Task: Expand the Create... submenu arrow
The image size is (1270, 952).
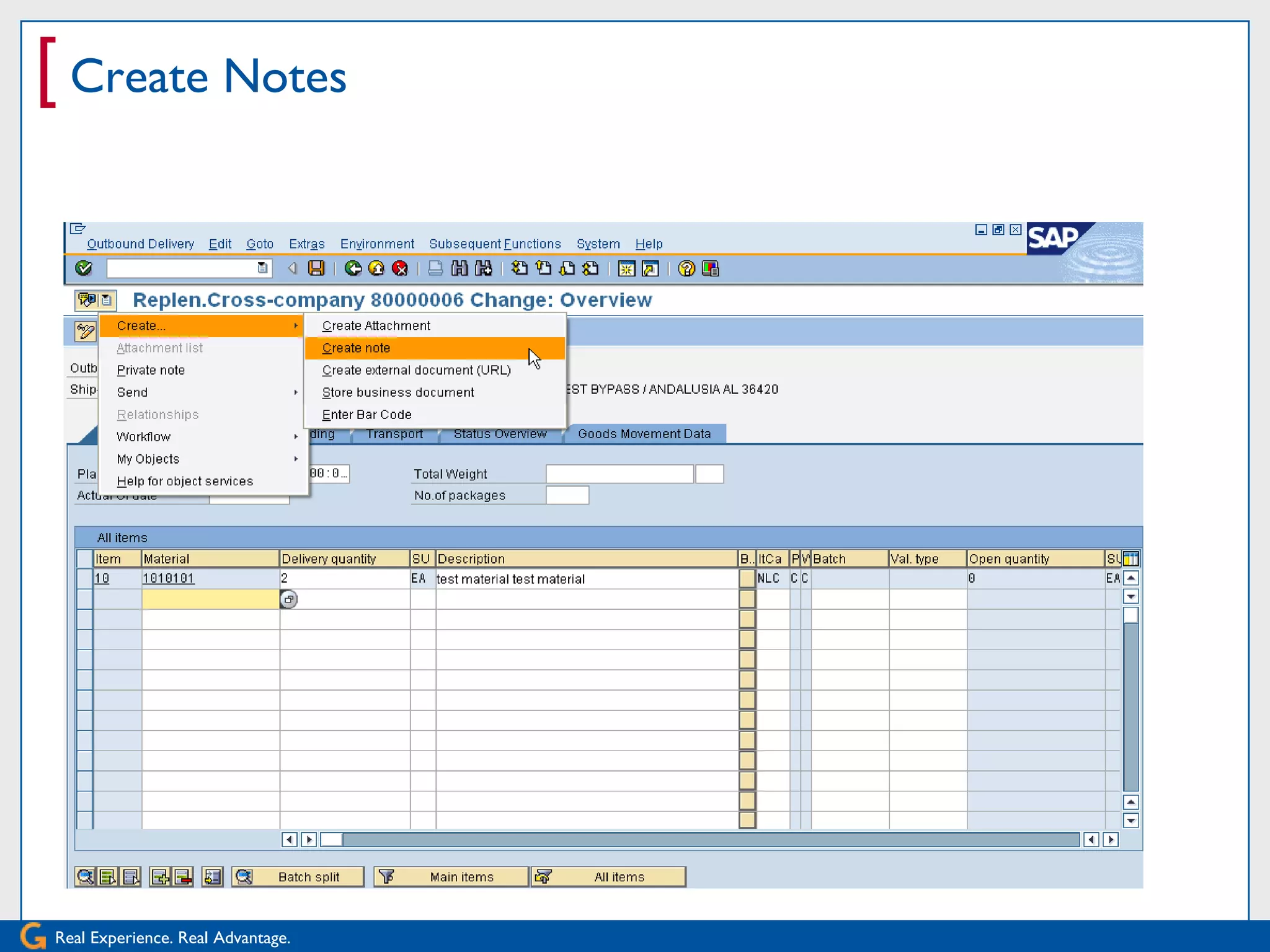Action: (296, 325)
